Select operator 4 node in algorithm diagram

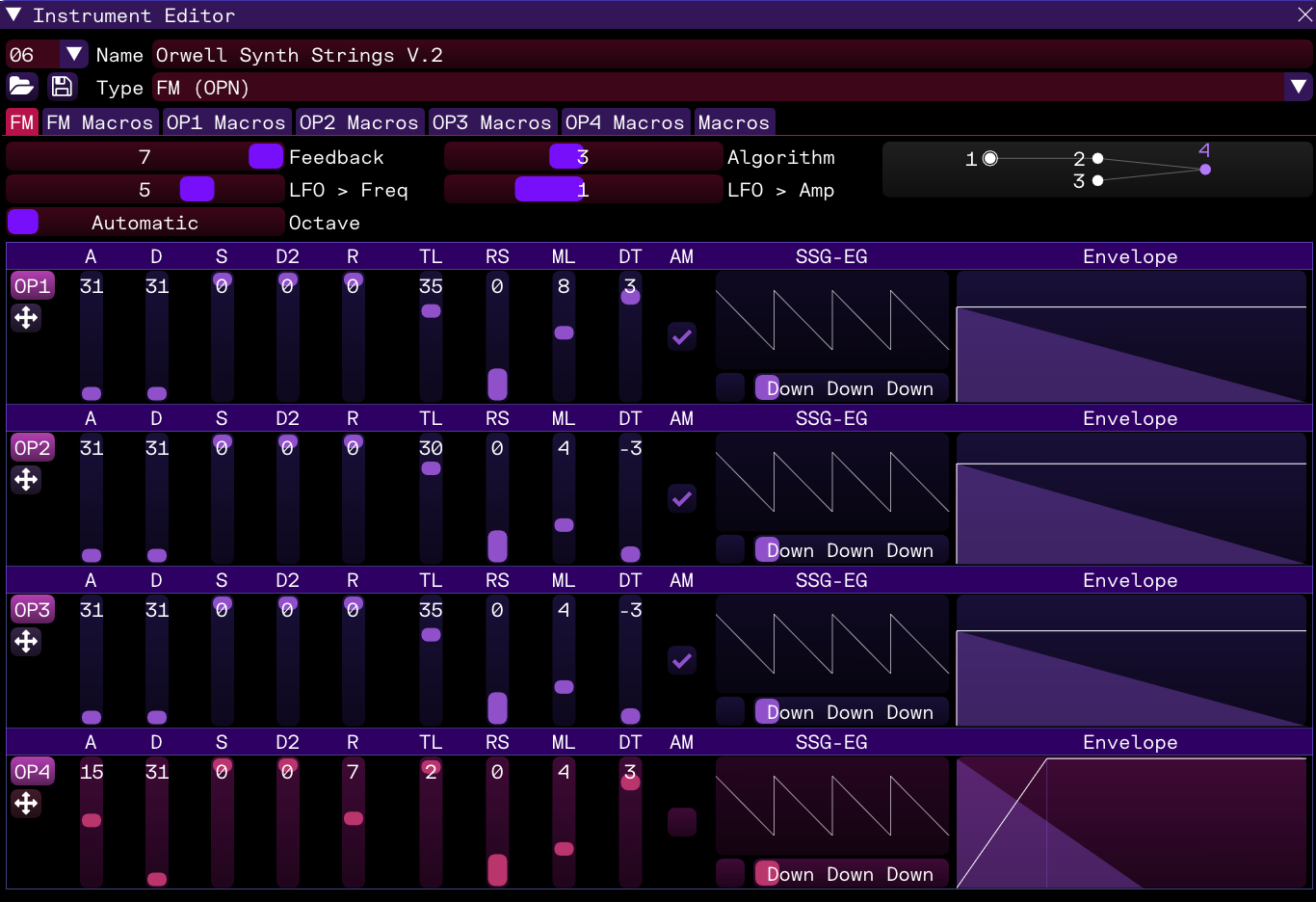(x=1205, y=170)
